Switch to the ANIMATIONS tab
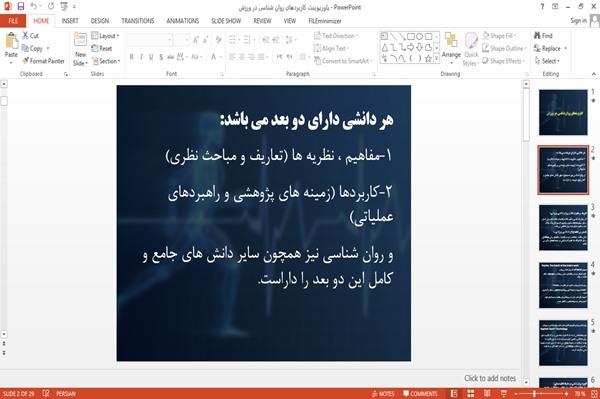This screenshot has height=399, width=600. 182,21
